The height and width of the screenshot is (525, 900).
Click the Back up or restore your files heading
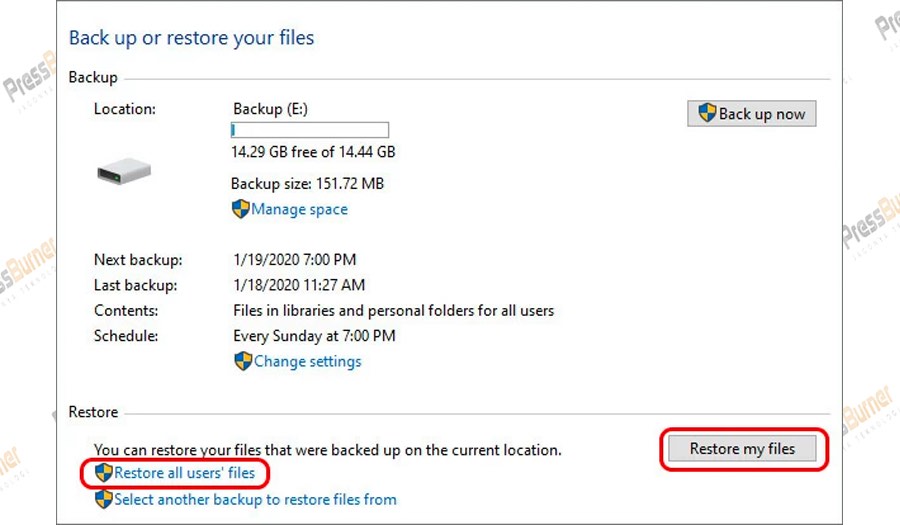[191, 38]
